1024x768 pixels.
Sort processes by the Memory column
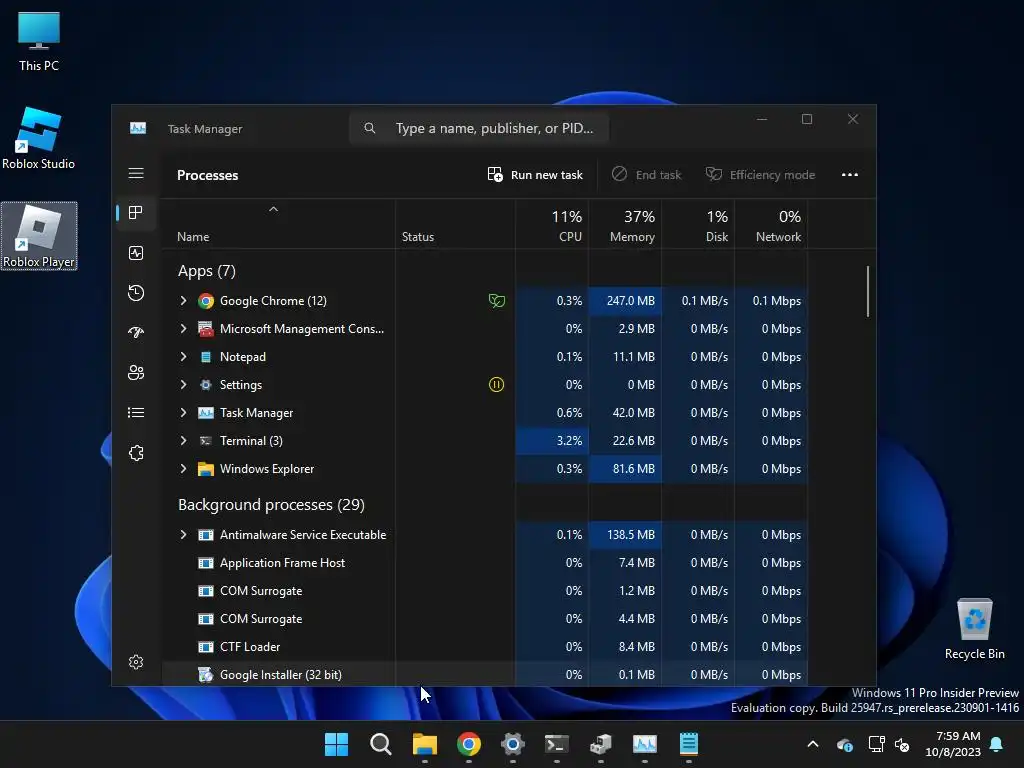[625, 224]
